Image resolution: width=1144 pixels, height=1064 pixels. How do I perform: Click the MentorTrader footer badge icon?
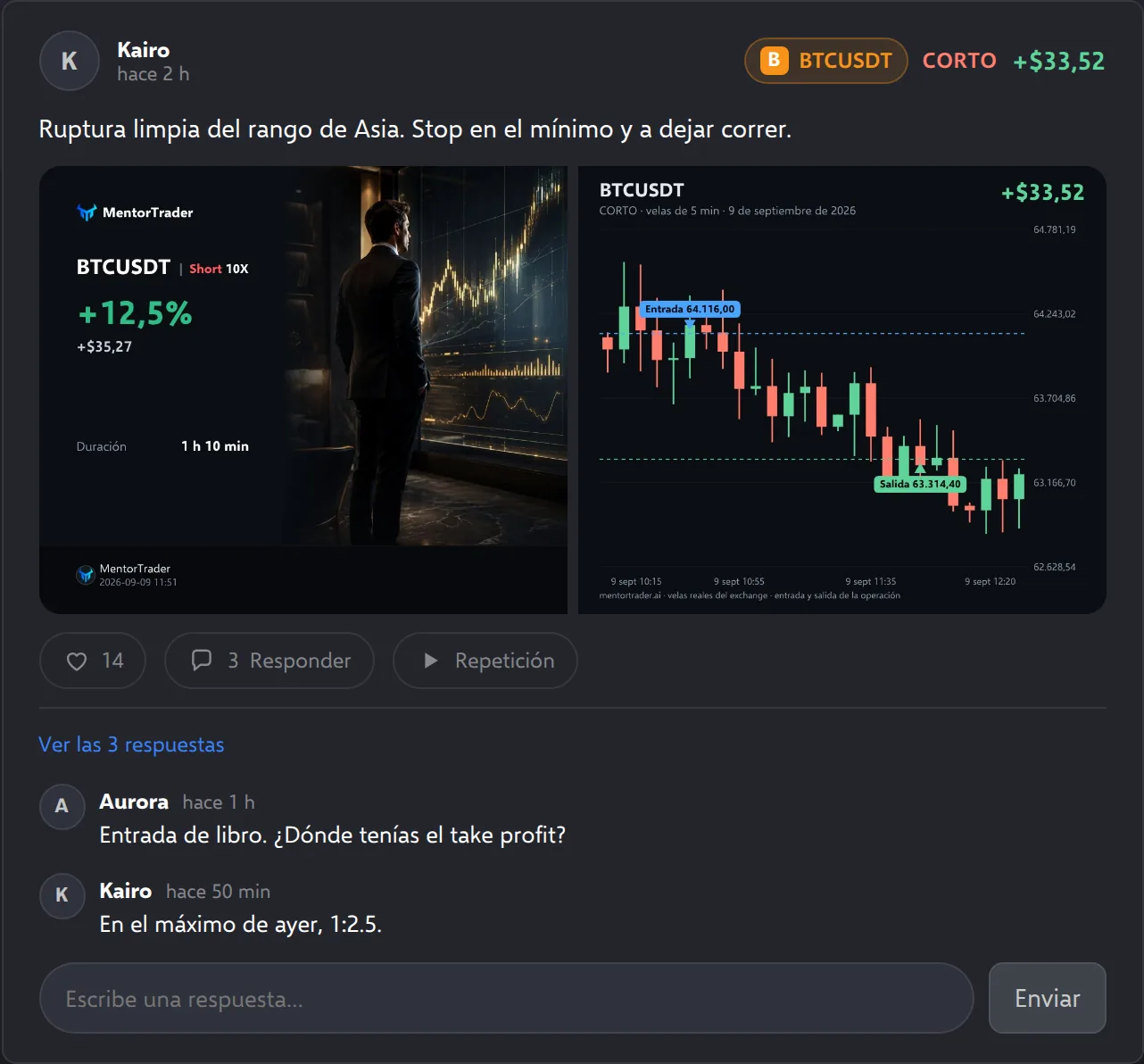(x=86, y=575)
